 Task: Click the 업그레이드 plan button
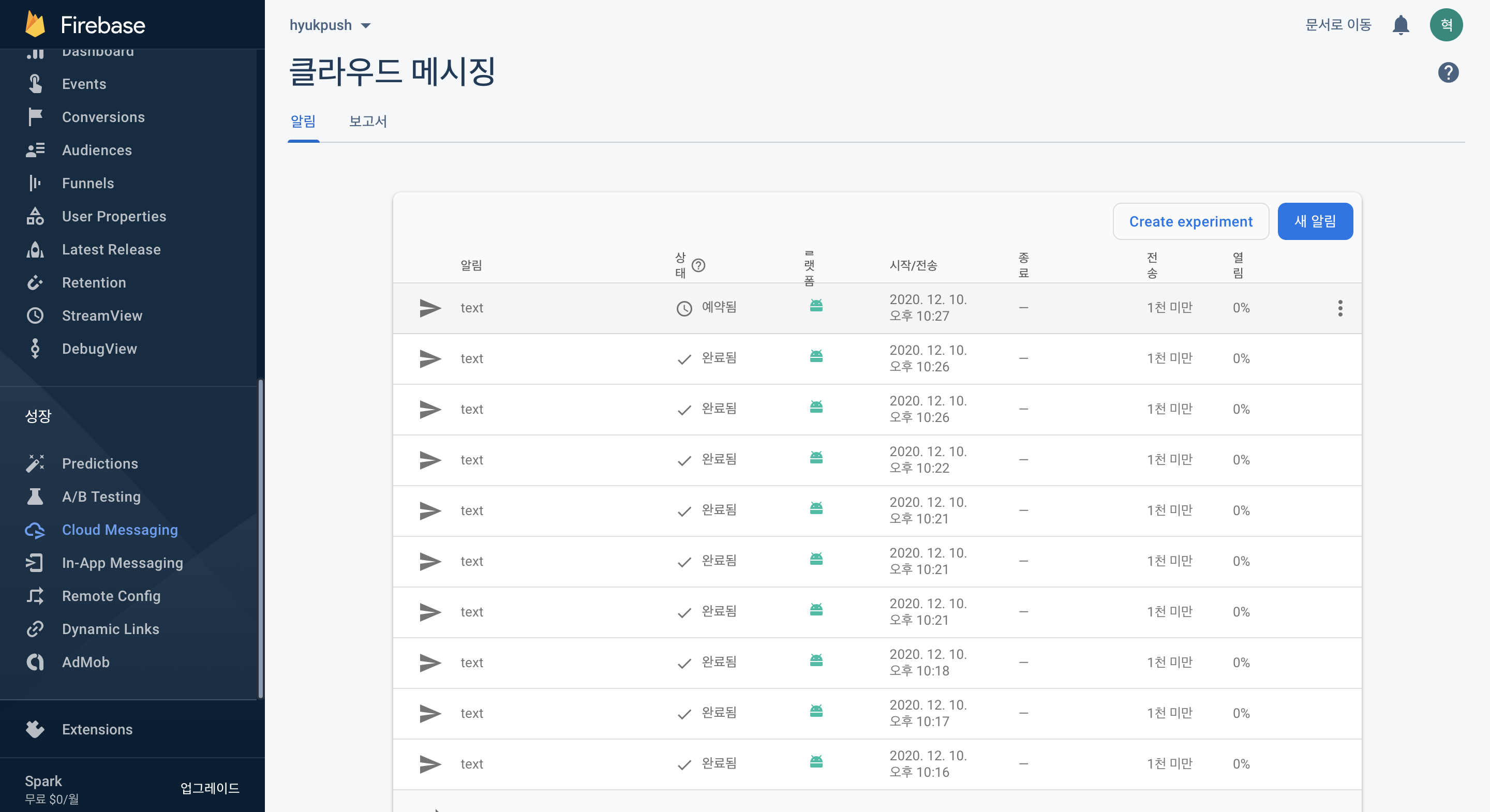pyautogui.click(x=210, y=788)
